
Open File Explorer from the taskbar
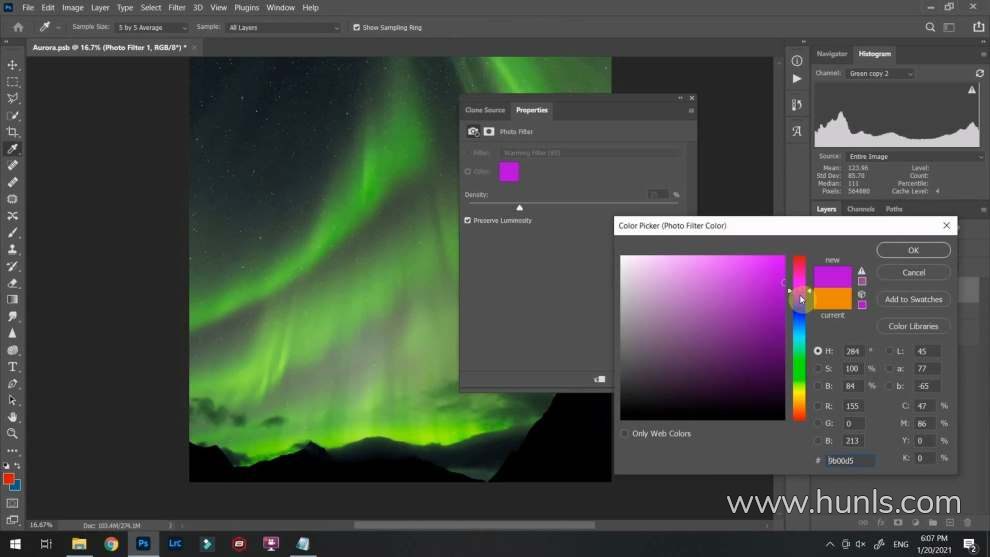[79, 544]
